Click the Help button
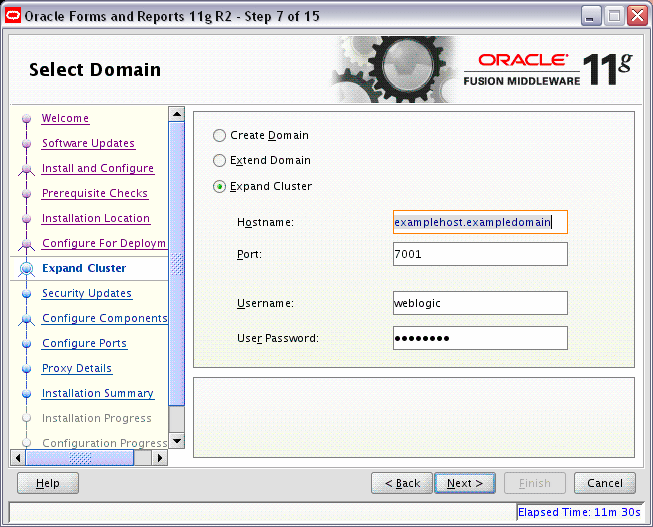Viewport: 653px width, 527px height. tap(48, 483)
